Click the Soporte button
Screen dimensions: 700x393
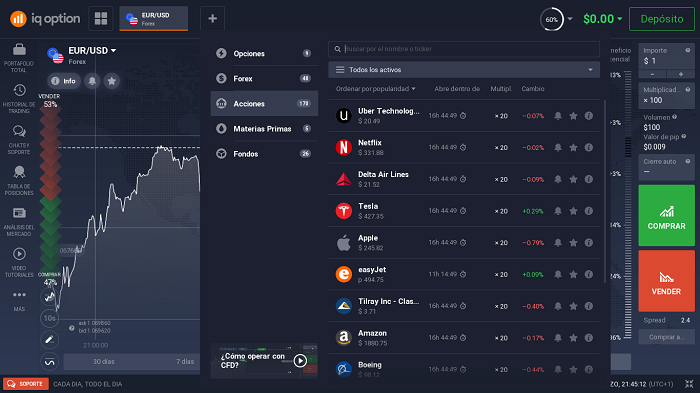[26, 384]
